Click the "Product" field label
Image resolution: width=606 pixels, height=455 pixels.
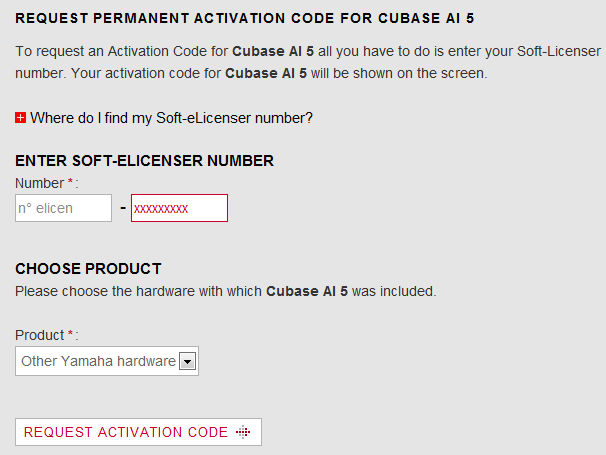pyautogui.click(x=40, y=335)
